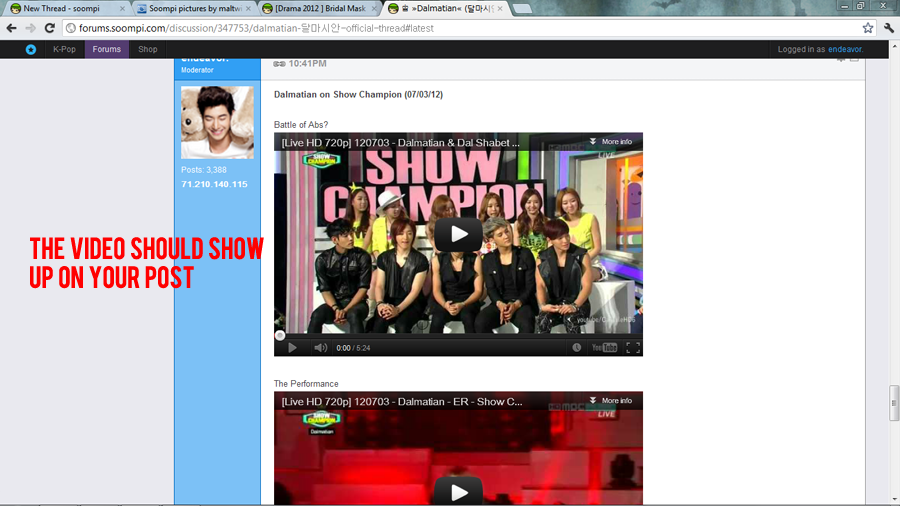
Task: Close the Bridal Mask drama tab
Action: pyautogui.click(x=374, y=9)
